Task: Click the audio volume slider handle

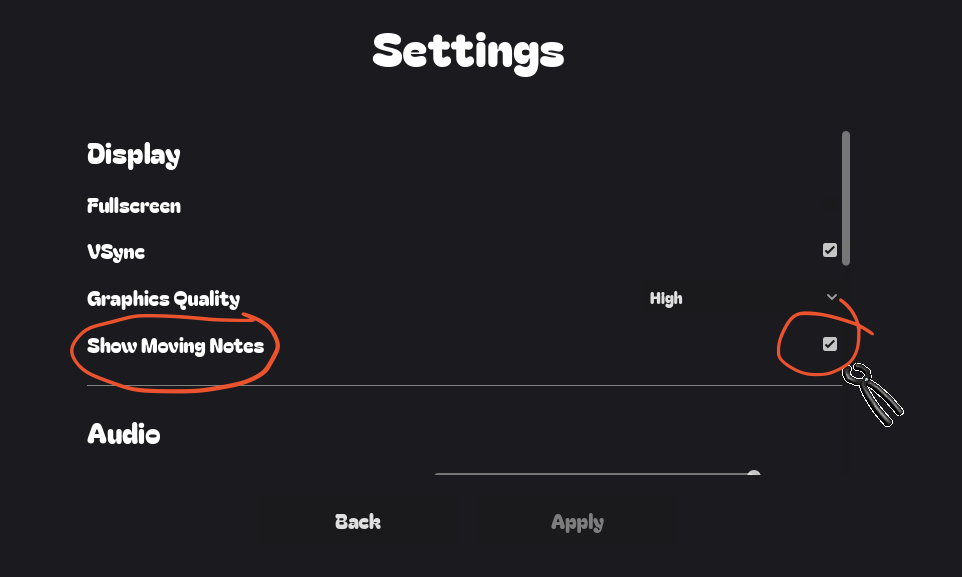Action: pyautogui.click(x=754, y=475)
